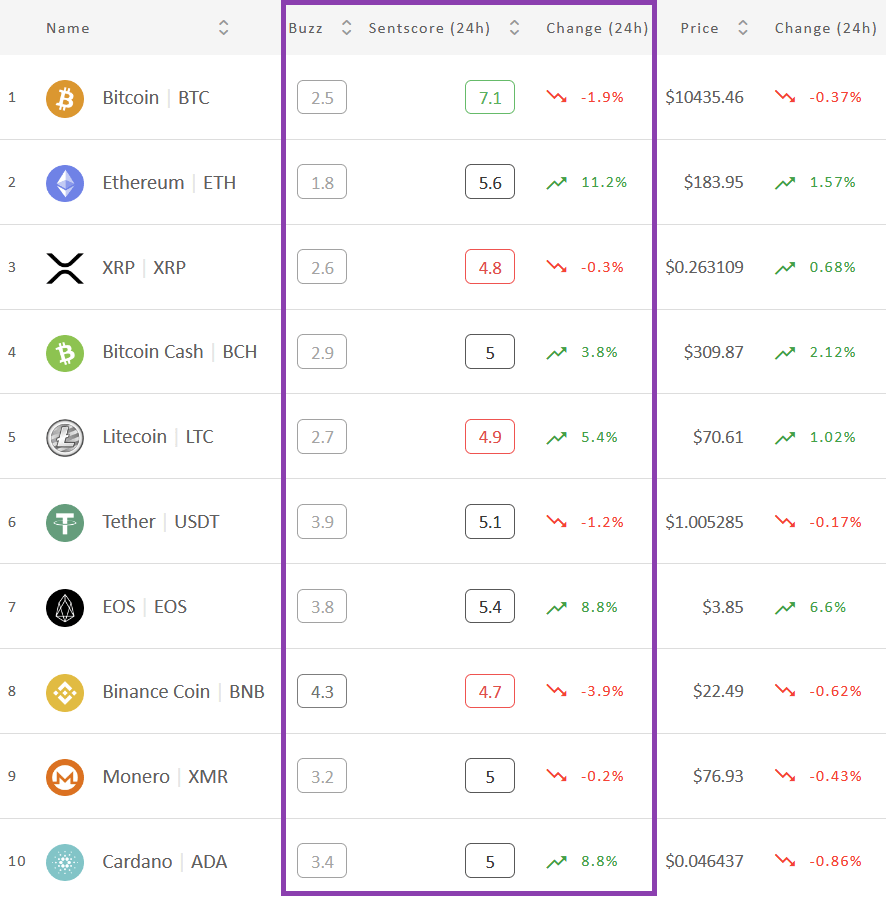
Task: Sort by Price column arrows
Action: pyautogui.click(x=743, y=28)
